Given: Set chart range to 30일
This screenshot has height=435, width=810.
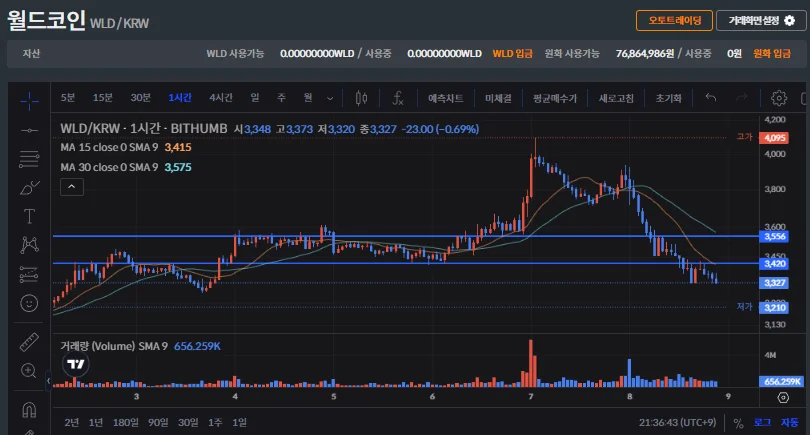Looking at the screenshot, I should coord(188,423).
